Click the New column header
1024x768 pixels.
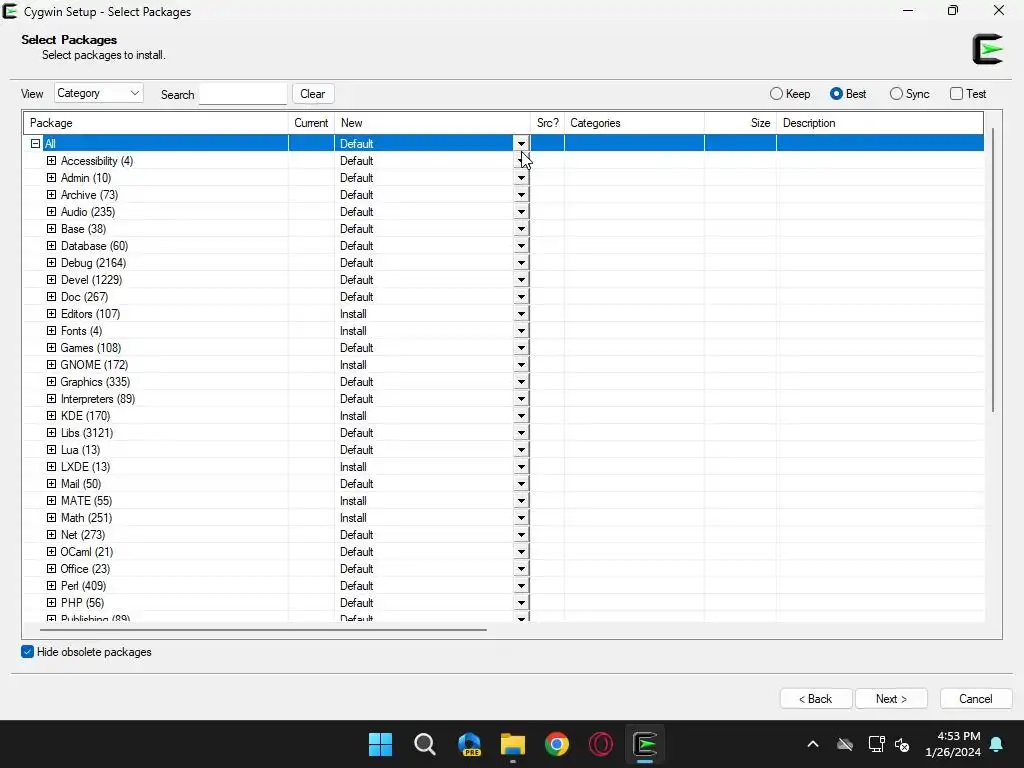point(432,123)
